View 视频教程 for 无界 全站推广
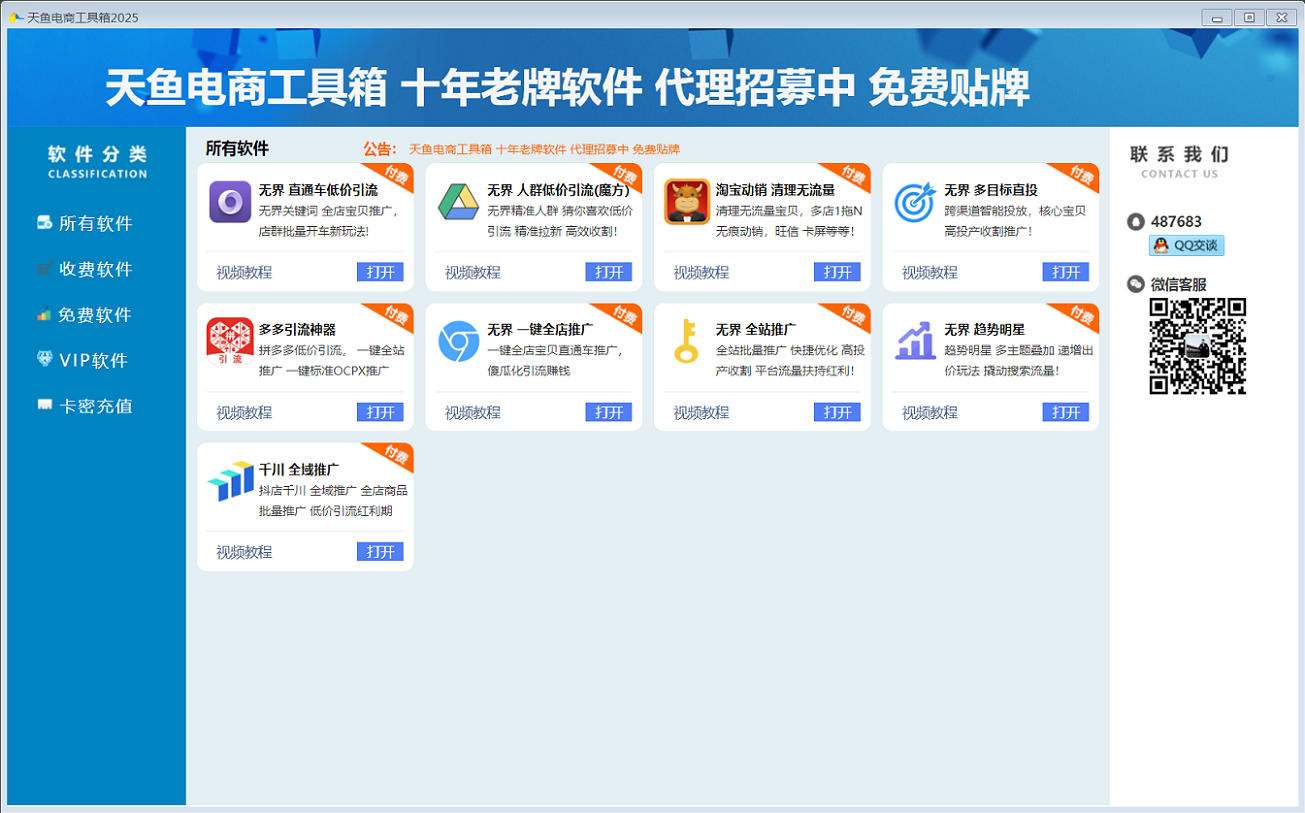1305x813 pixels. click(x=701, y=412)
